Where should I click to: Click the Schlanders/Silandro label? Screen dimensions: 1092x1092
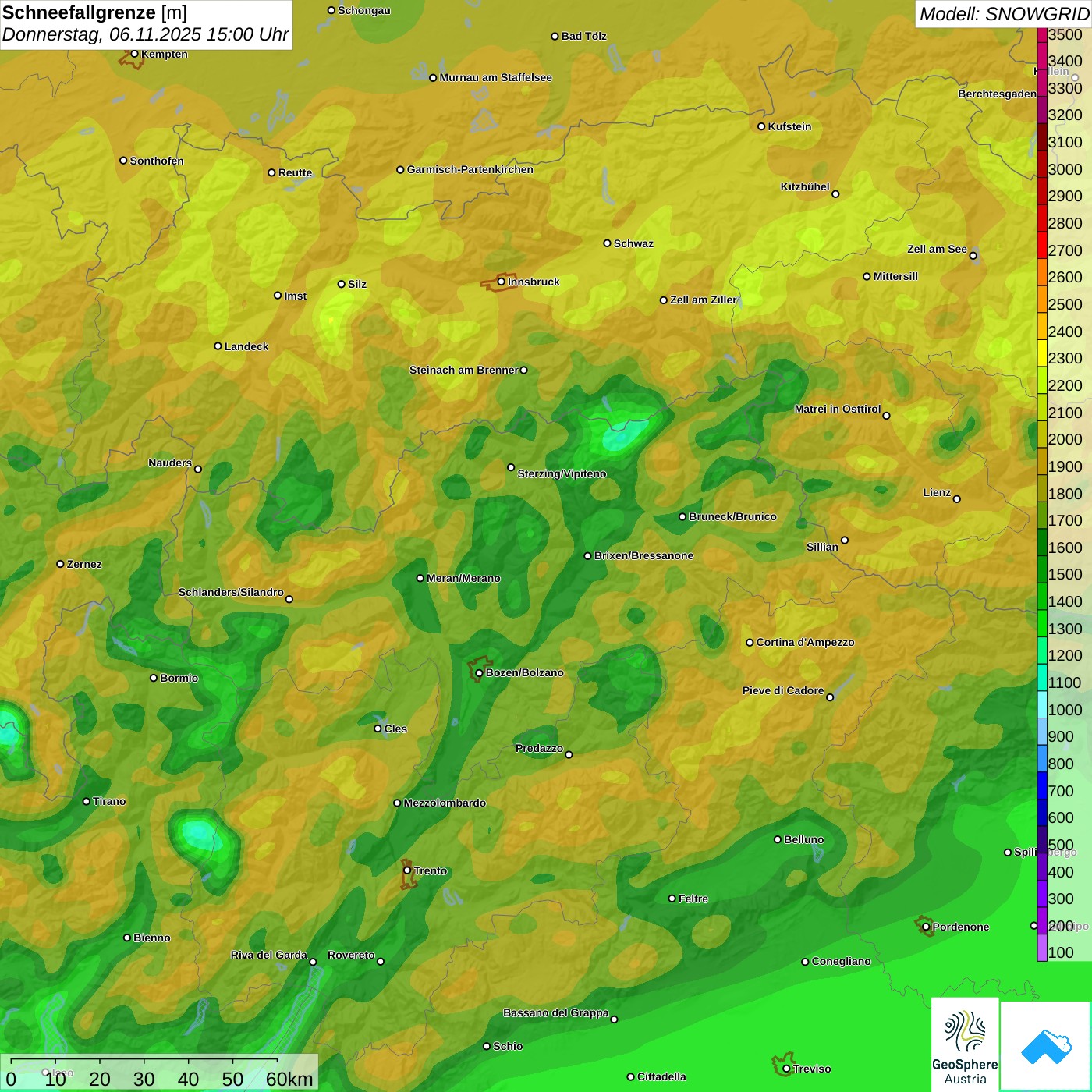(x=232, y=592)
